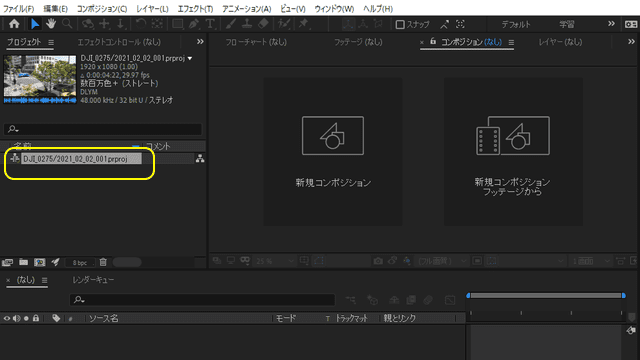Select the Orbit camera tool
The image size is (640, 360).
tap(88, 24)
